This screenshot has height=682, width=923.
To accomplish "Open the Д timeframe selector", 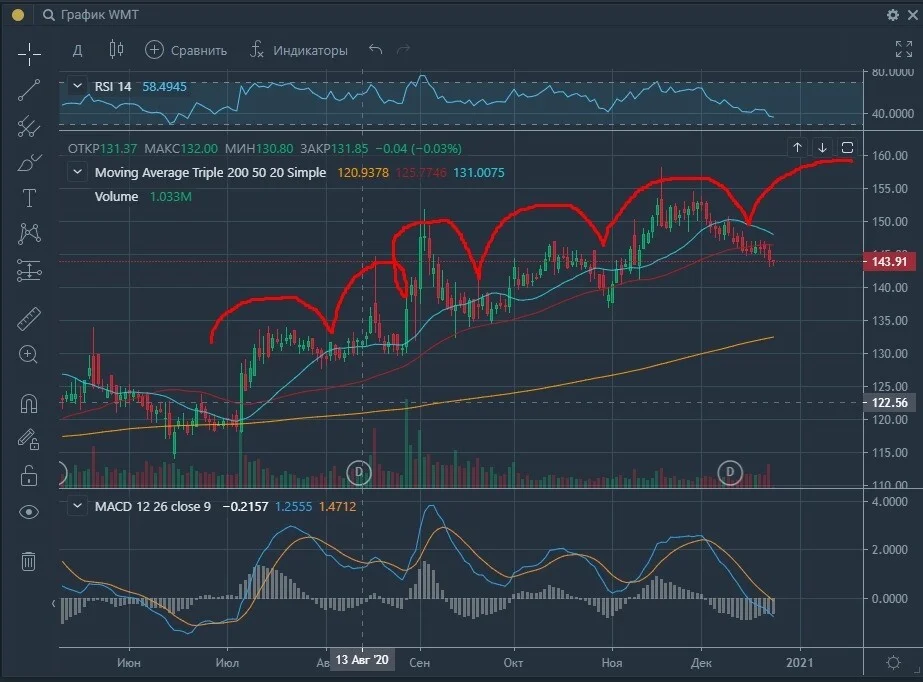I will click(78, 50).
